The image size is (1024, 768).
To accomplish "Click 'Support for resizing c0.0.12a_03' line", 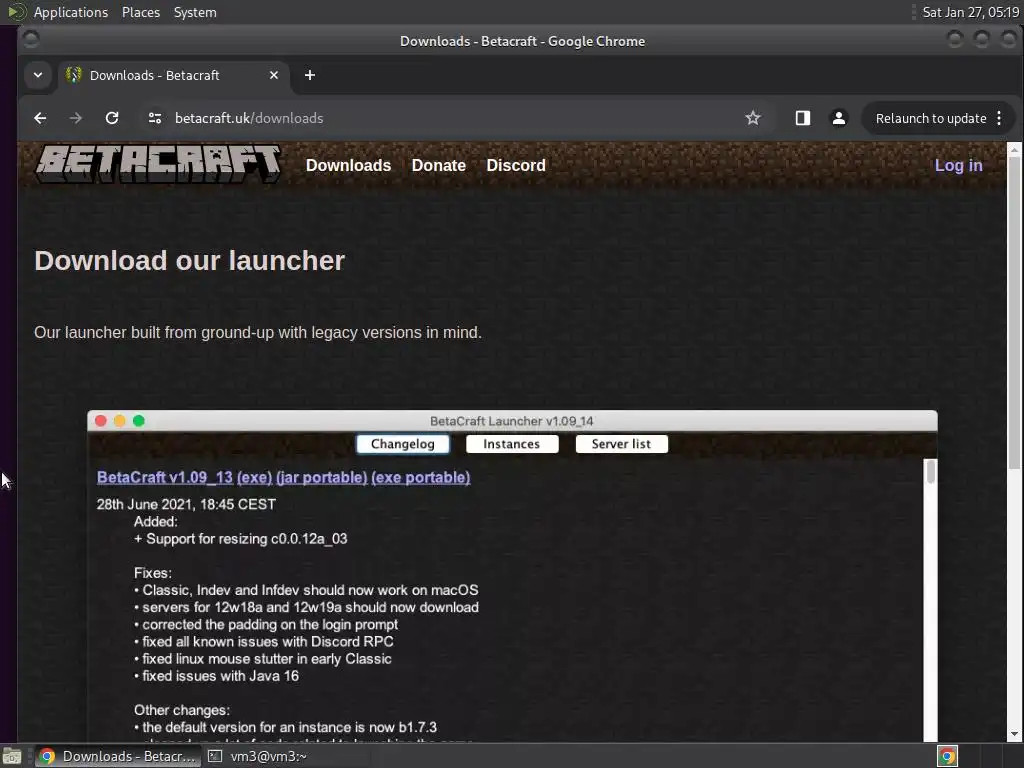I will coord(240,539).
